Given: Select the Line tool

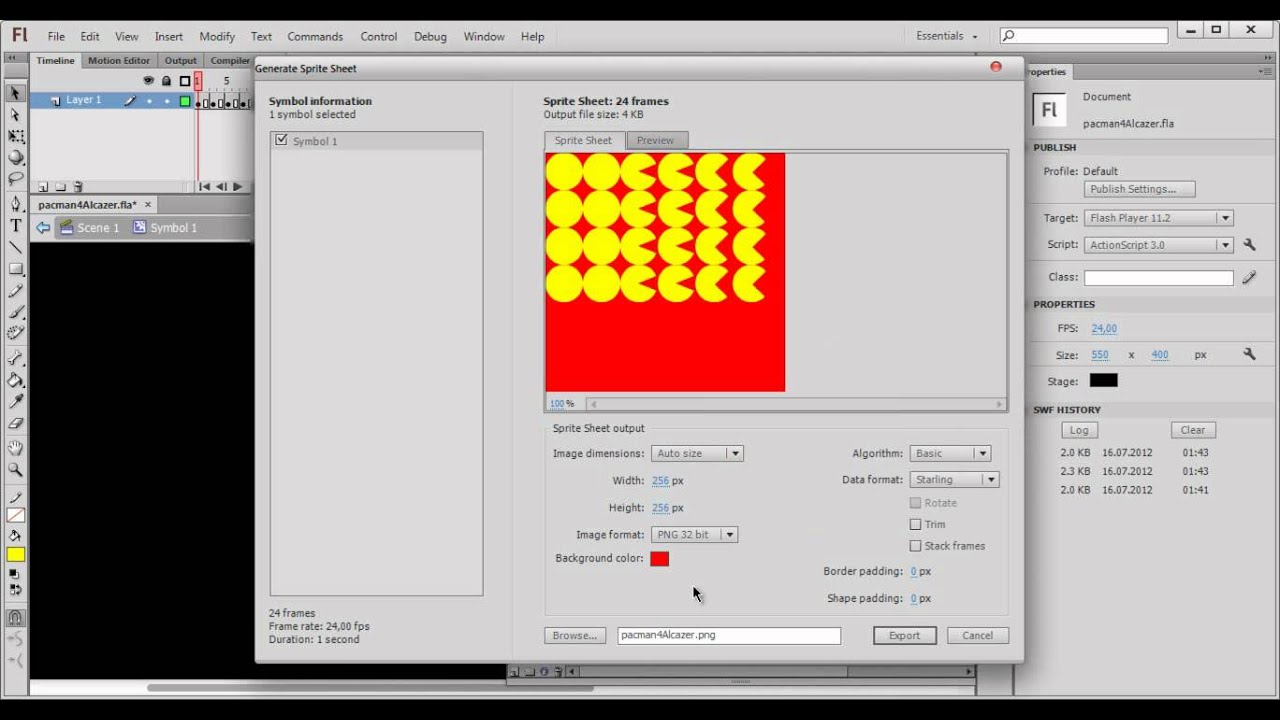Looking at the screenshot, I should tap(15, 247).
